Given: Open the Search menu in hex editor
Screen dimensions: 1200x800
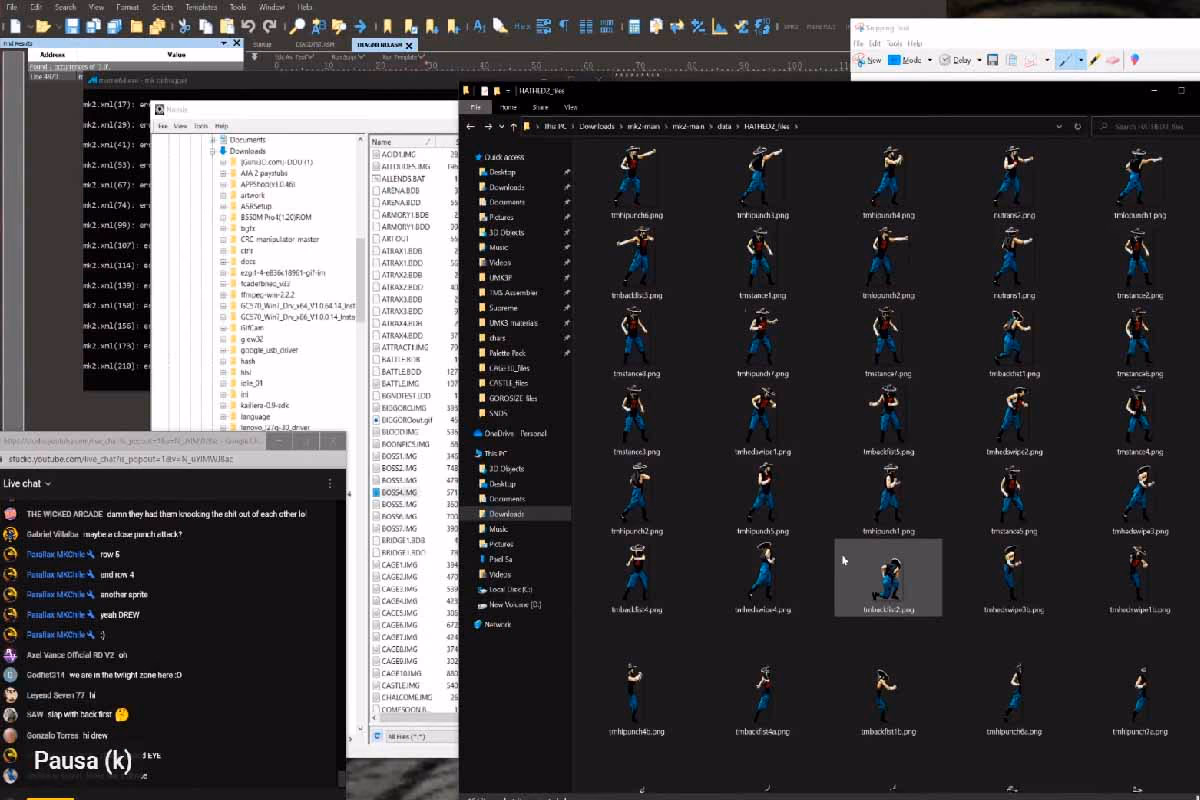Looking at the screenshot, I should point(65,6).
